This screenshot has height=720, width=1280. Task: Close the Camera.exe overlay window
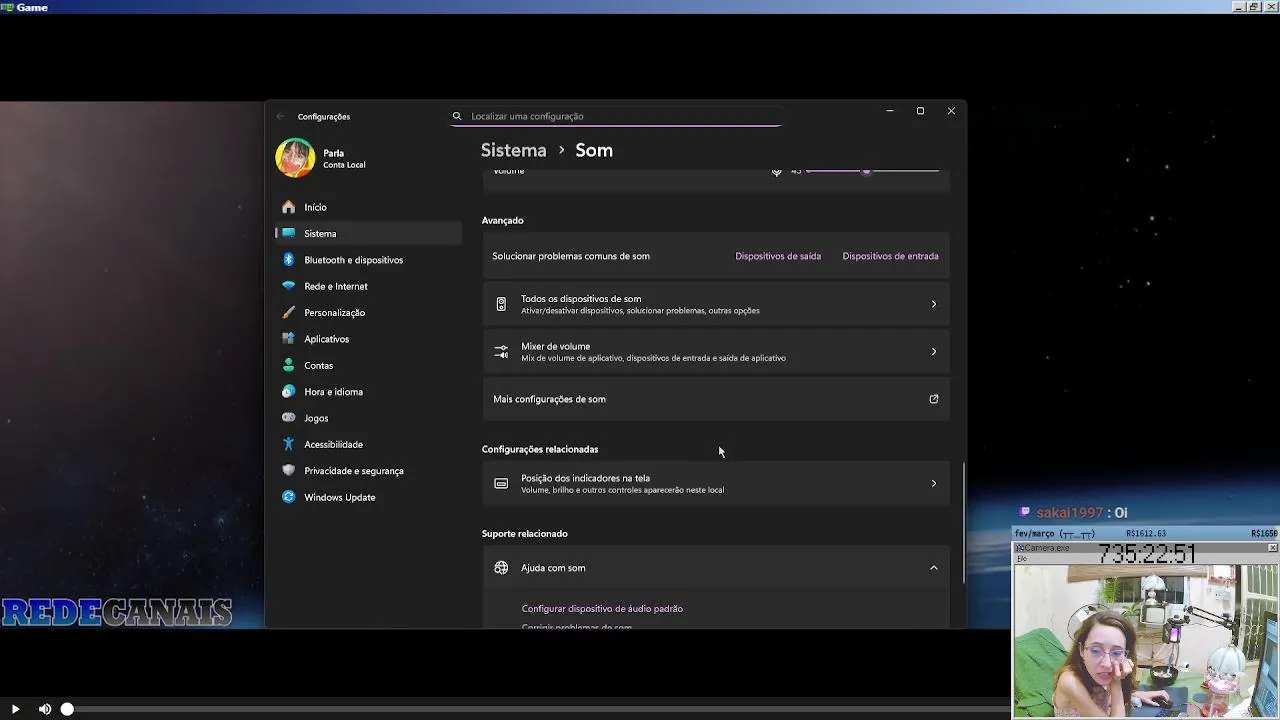tap(1272, 548)
